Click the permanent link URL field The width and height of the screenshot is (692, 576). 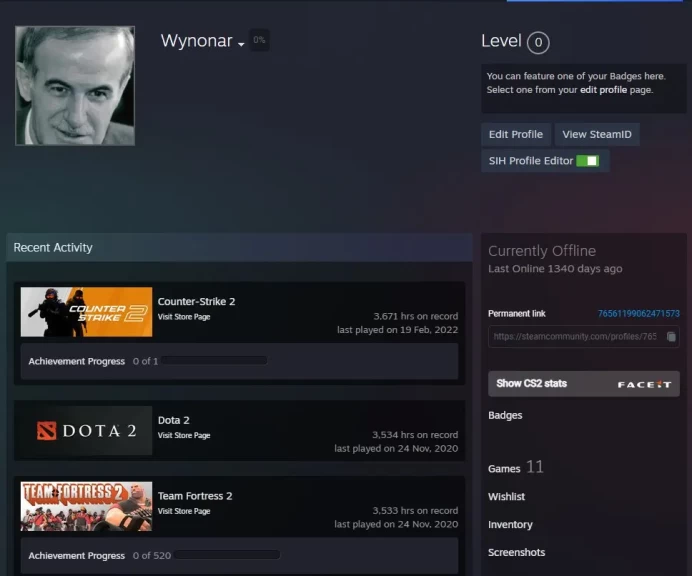click(x=584, y=337)
